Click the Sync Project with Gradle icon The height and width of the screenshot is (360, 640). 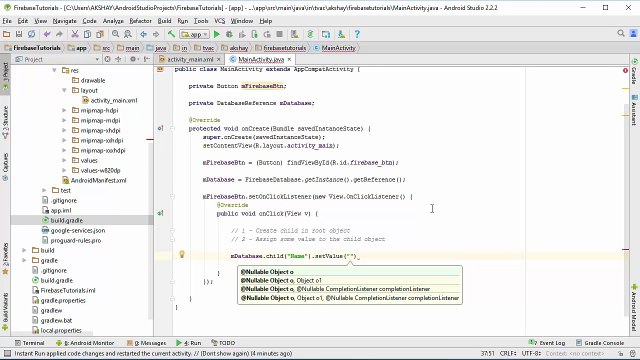click(x=310, y=34)
